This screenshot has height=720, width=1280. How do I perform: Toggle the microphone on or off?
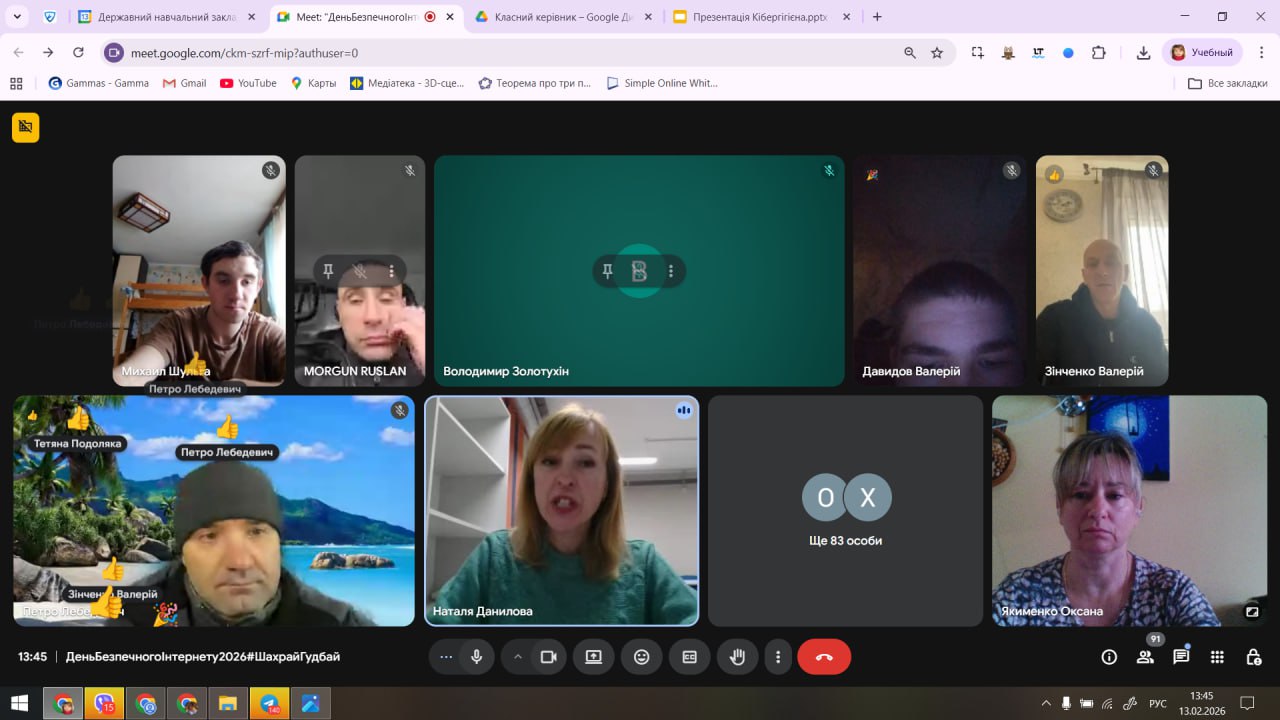click(x=477, y=657)
